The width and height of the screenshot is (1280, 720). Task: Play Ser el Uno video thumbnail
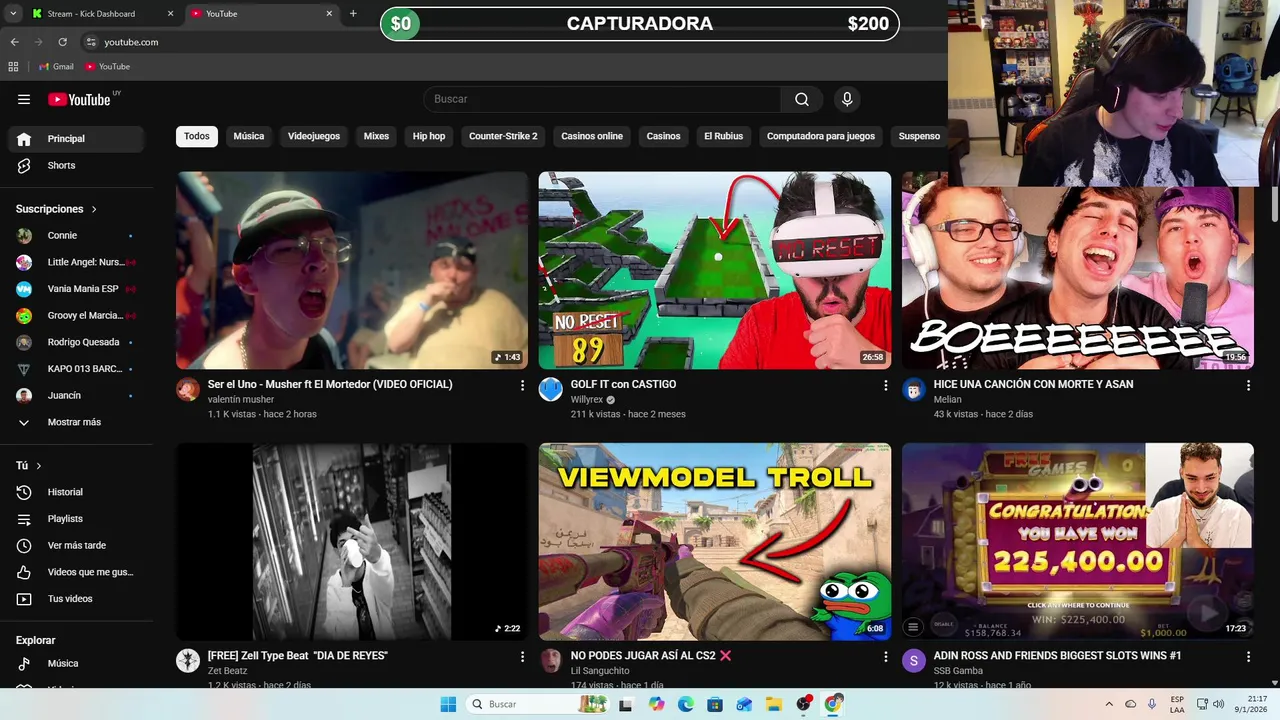[352, 270]
